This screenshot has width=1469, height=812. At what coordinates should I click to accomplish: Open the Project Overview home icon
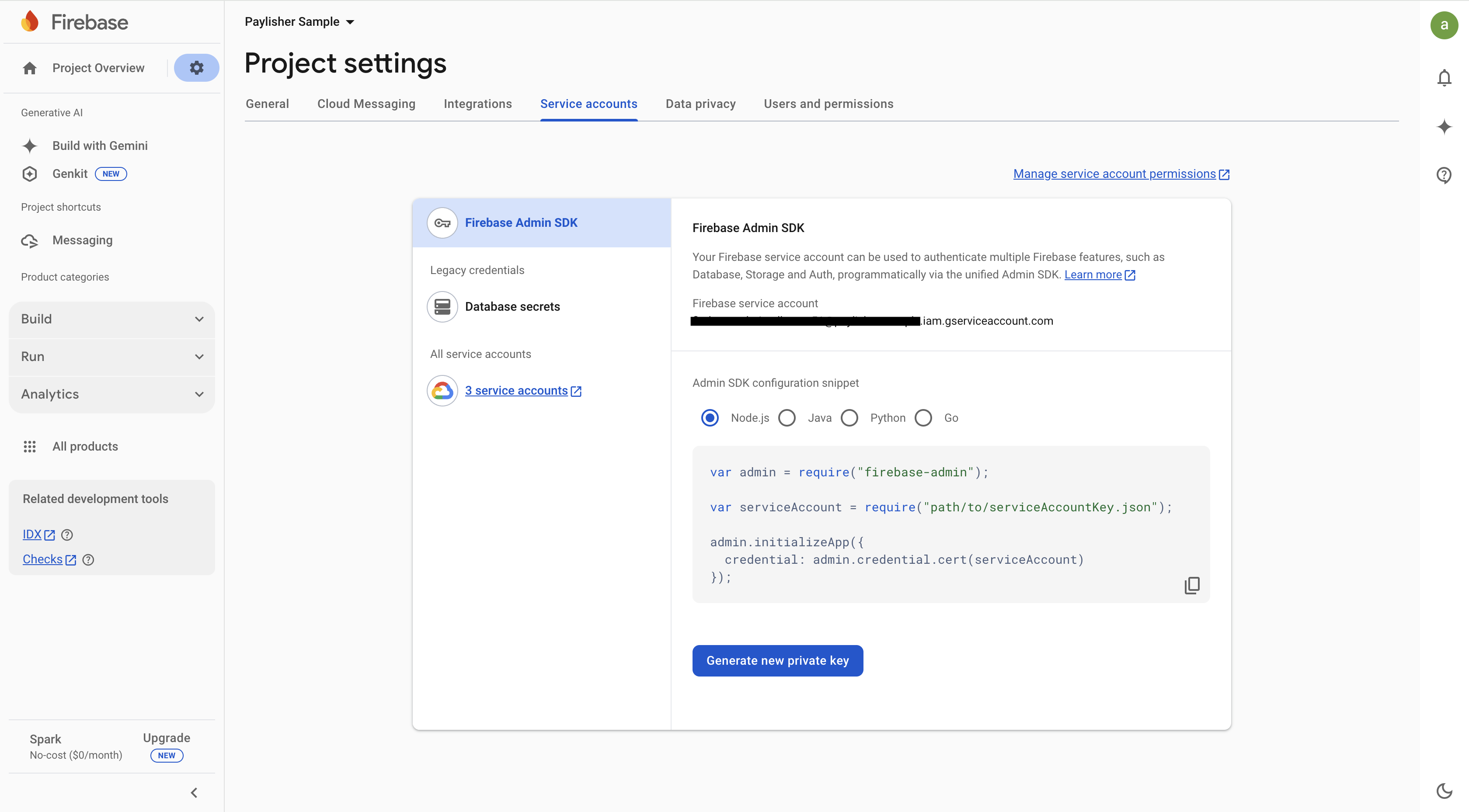click(30, 68)
